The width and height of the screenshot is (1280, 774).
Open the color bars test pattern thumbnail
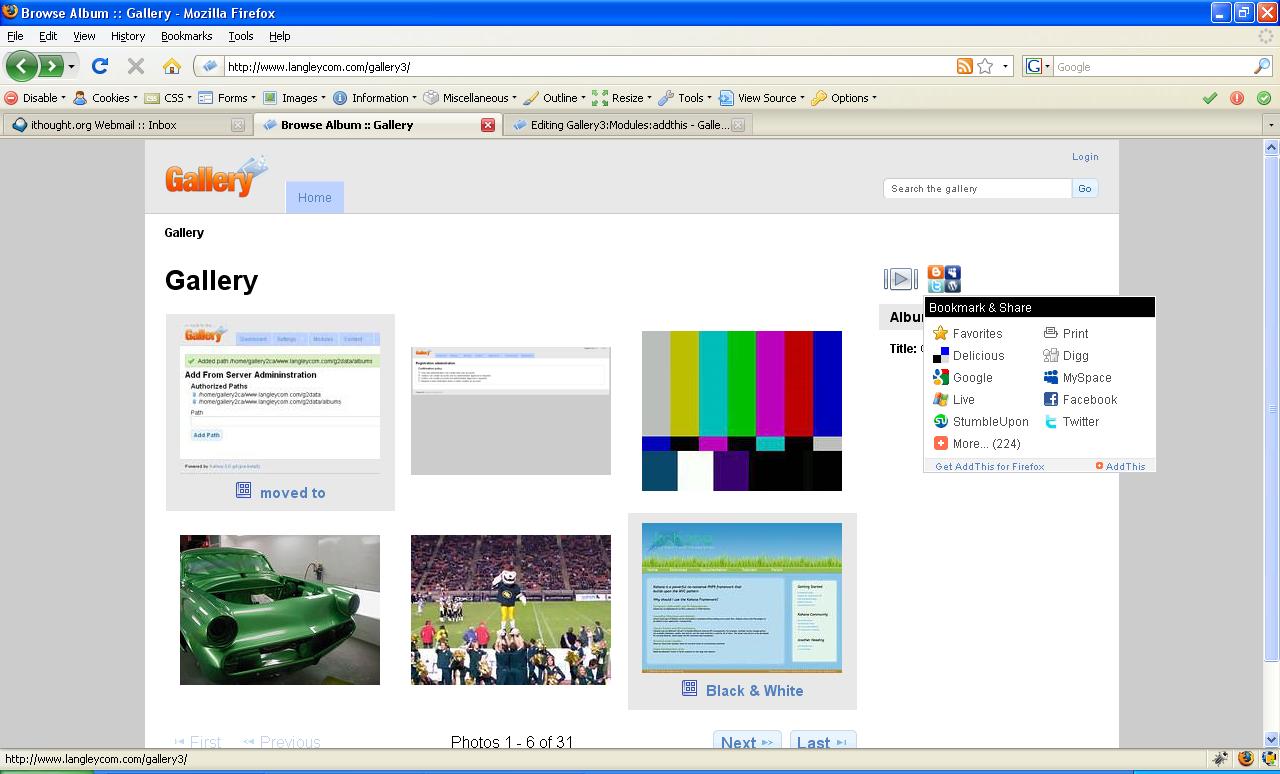pos(742,411)
